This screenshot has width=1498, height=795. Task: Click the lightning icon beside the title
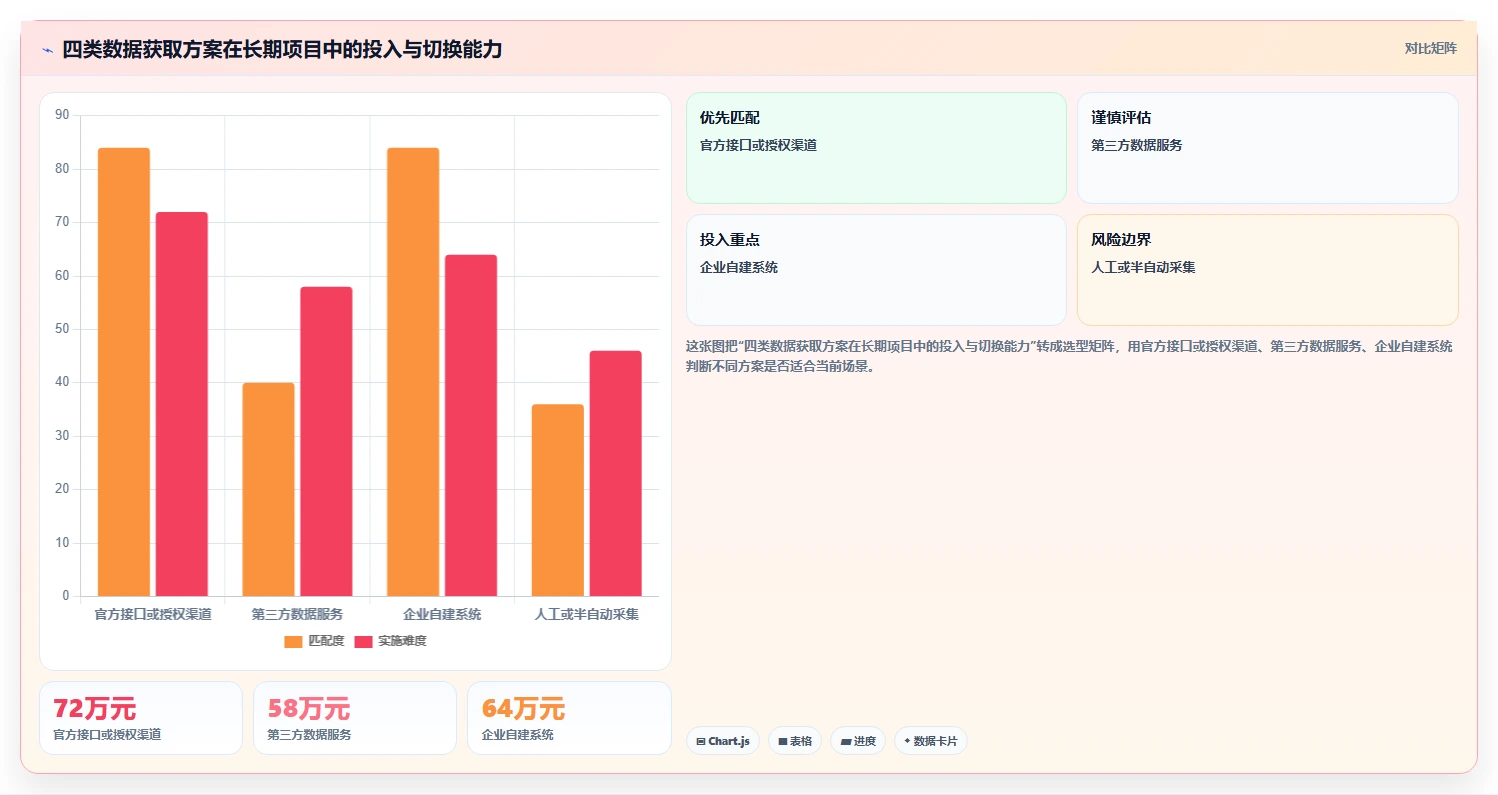[x=47, y=50]
